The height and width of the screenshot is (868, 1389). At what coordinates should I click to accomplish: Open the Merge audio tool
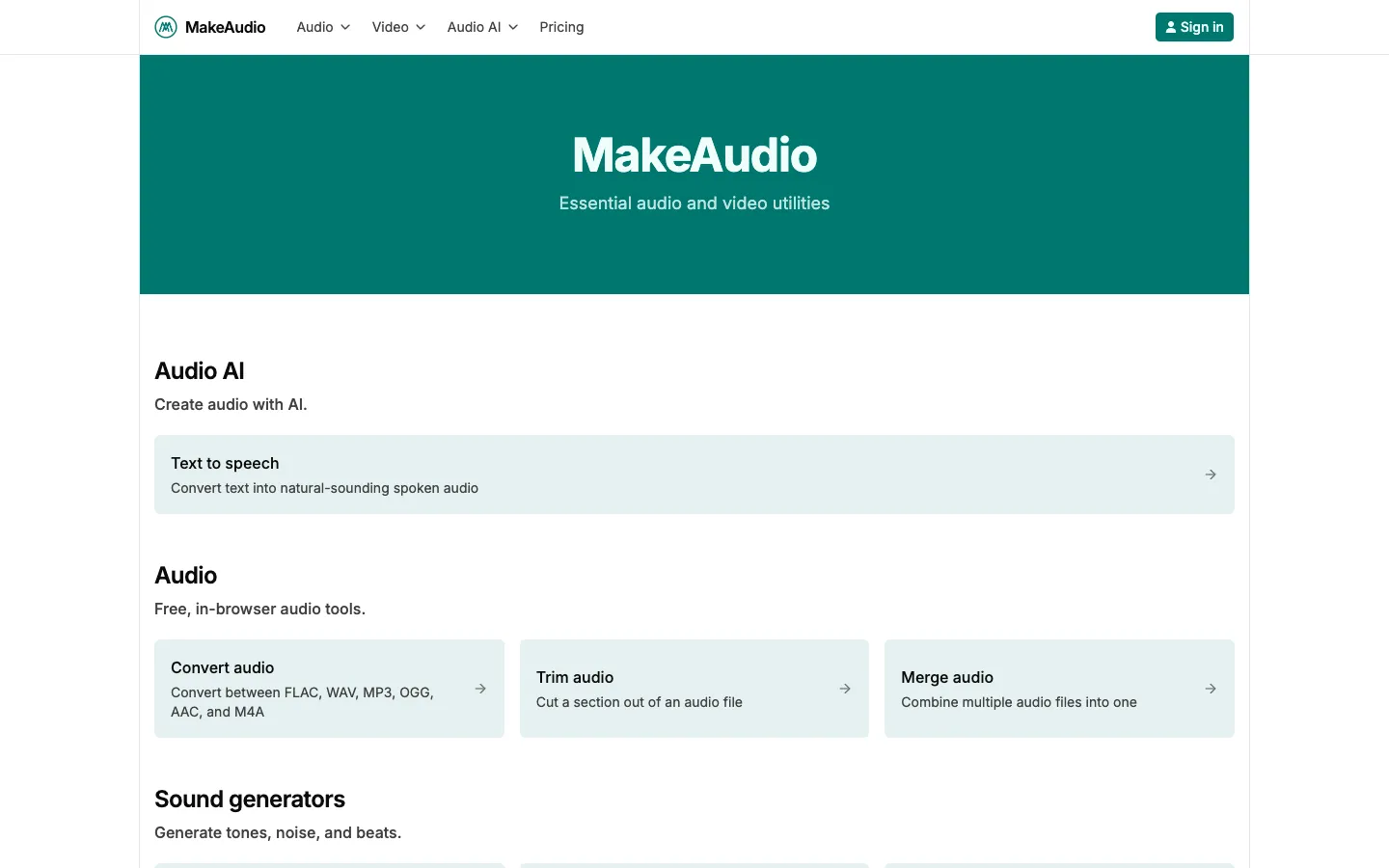pos(1059,689)
